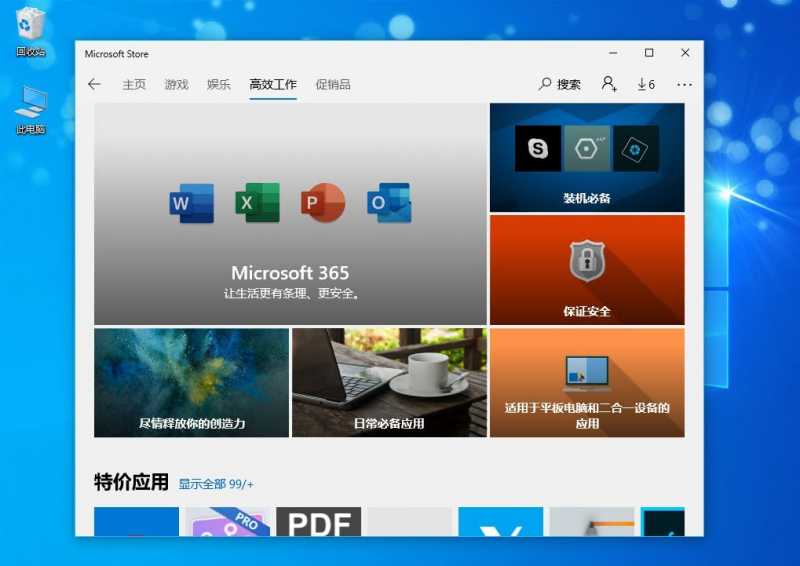This screenshot has width=800, height=566.
Task: Open the blue first deal app tile
Action: pos(137,522)
